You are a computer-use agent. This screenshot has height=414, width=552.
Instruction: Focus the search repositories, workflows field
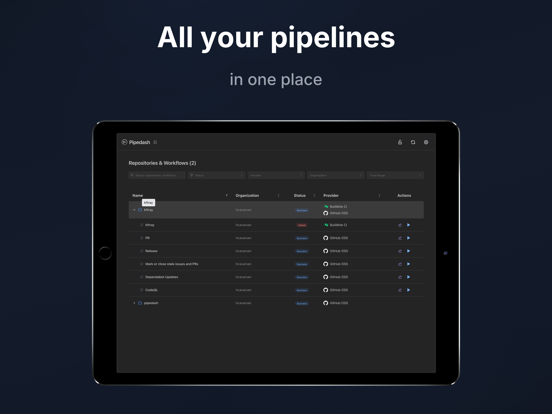tap(157, 175)
